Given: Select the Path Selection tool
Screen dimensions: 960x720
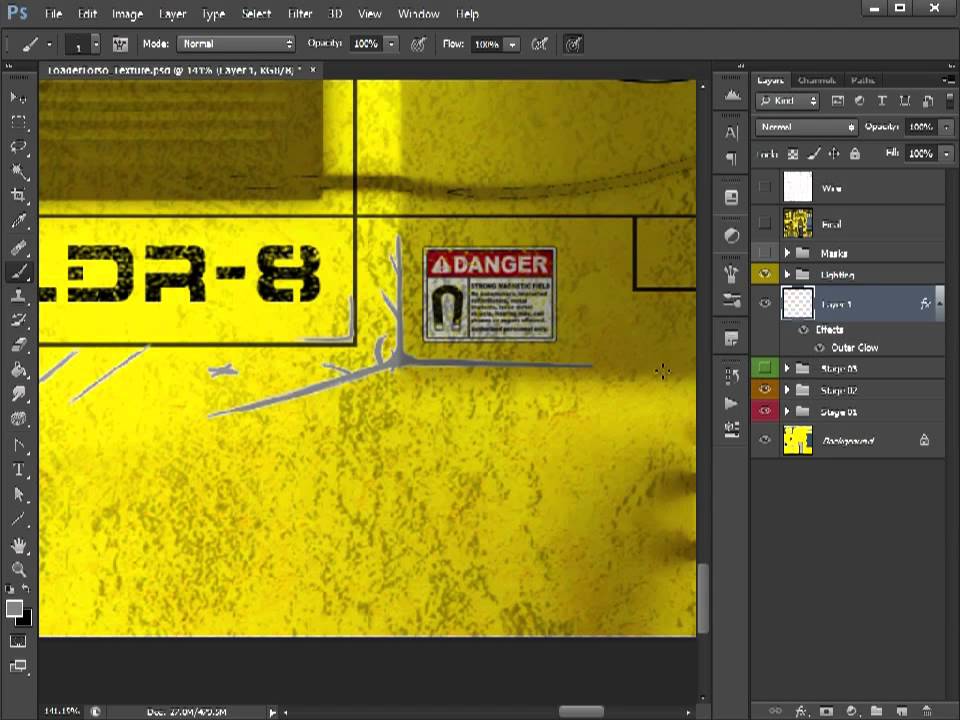Looking at the screenshot, I should 18,494.
